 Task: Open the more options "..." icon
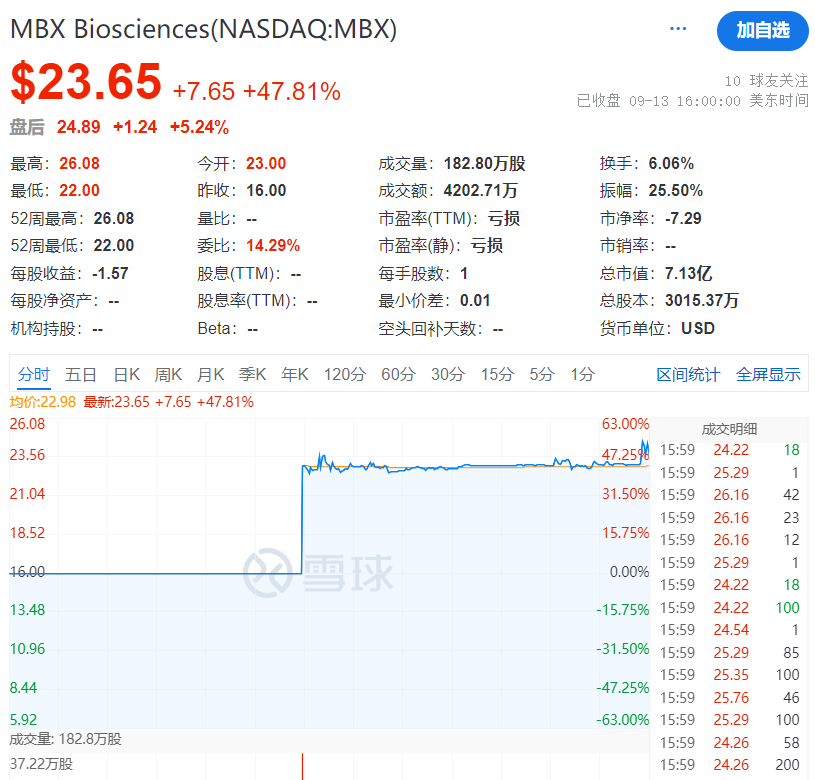pos(678,28)
